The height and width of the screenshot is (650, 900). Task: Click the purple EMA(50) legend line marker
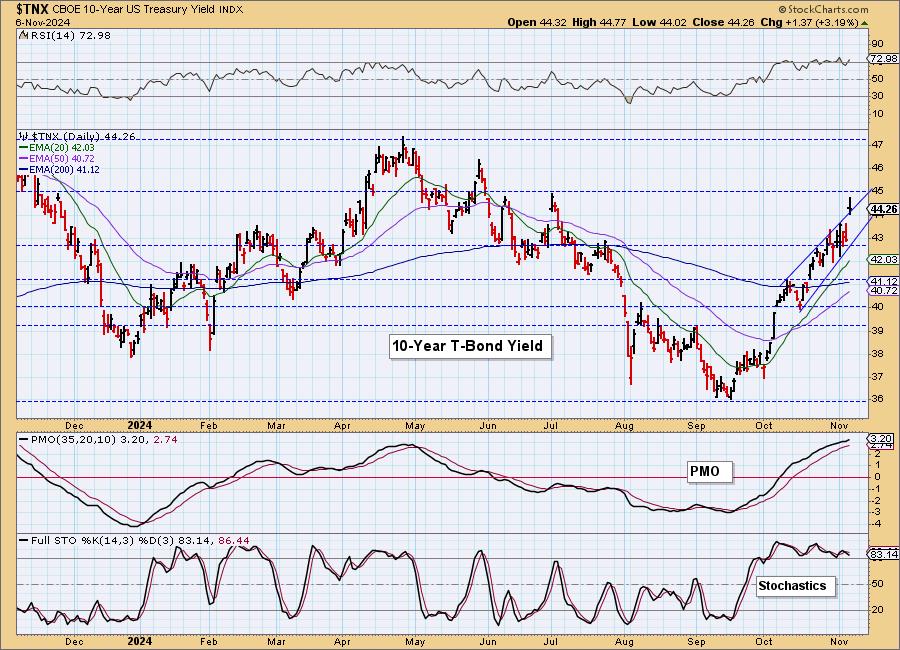24,158
